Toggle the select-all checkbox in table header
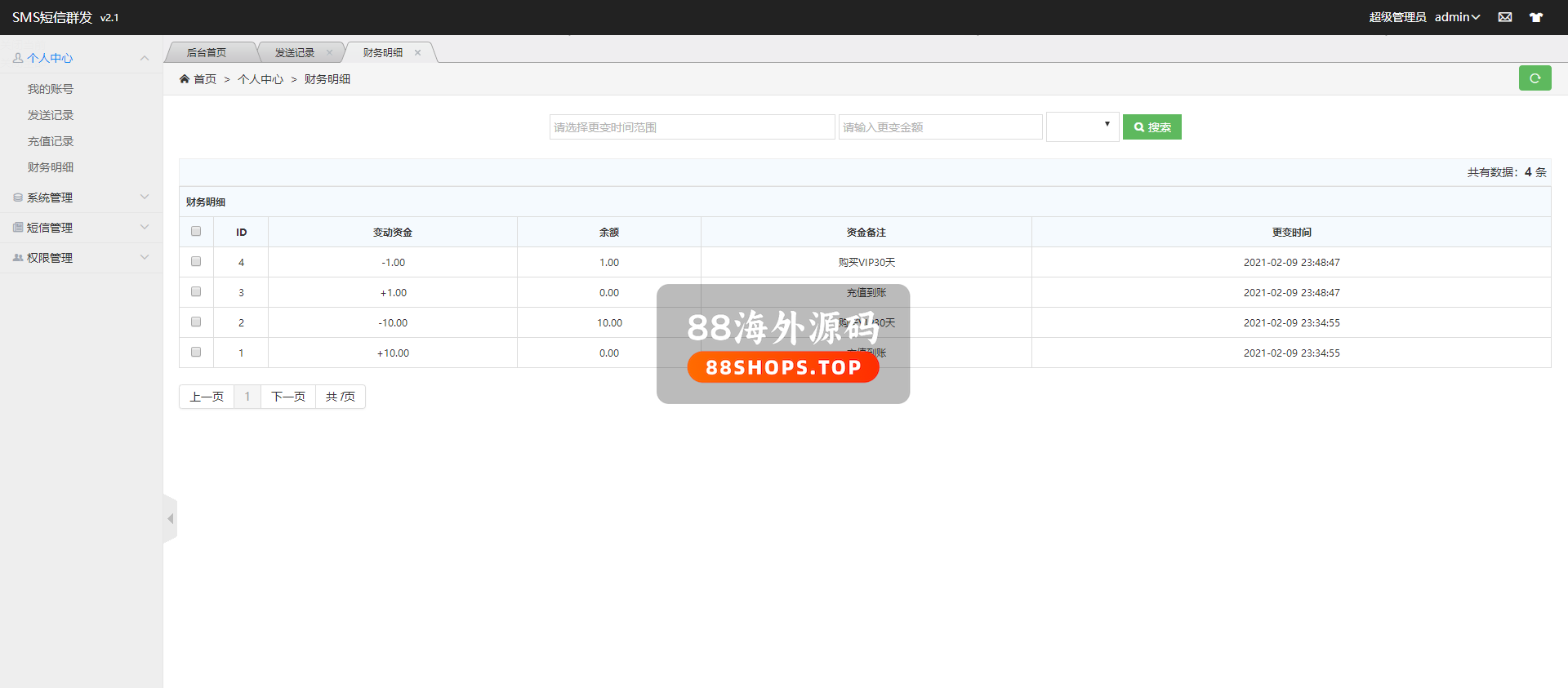1568x688 pixels. click(x=196, y=232)
